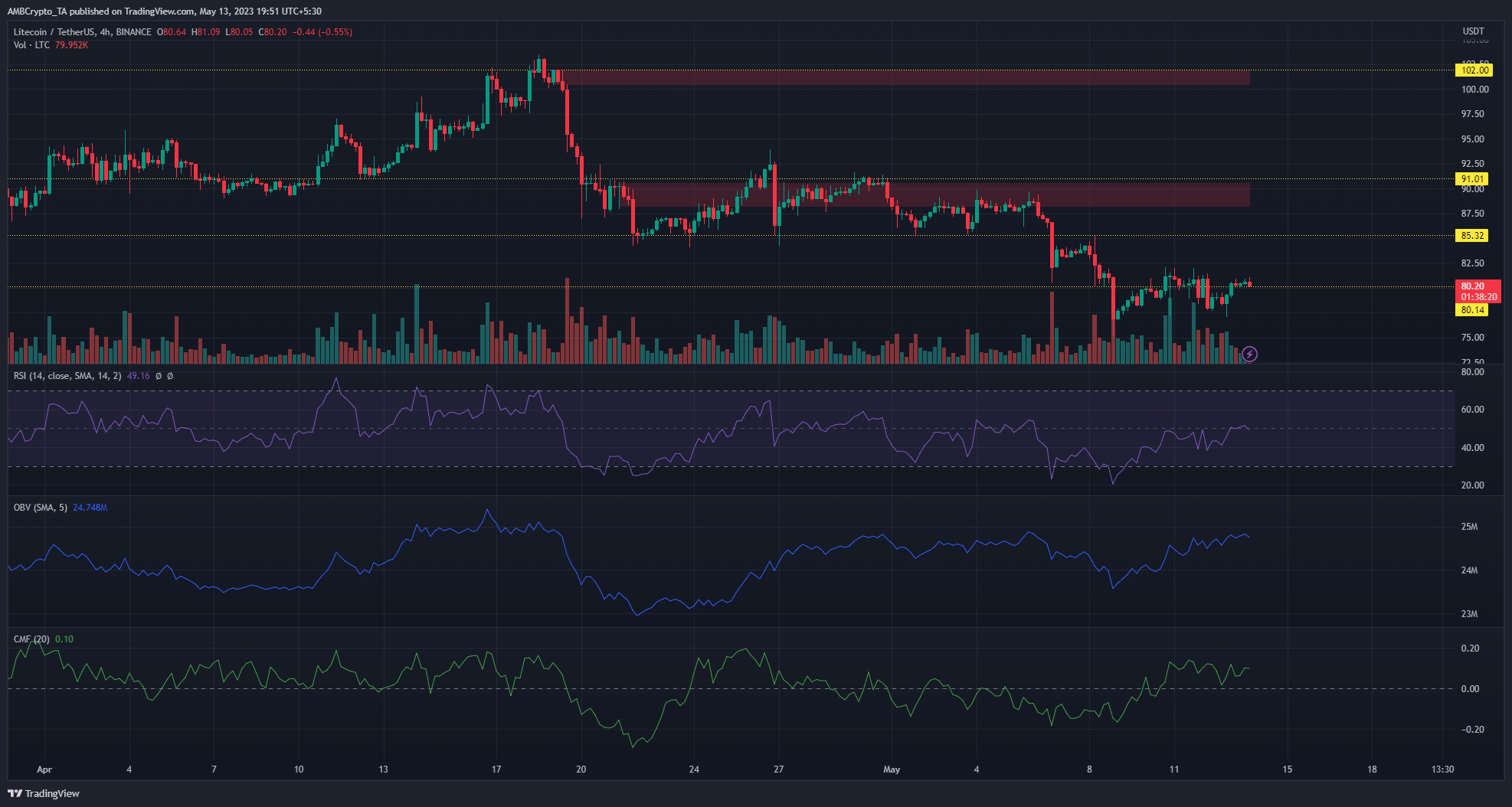The height and width of the screenshot is (807, 1512).
Task: Click the CMF value 0.10
Action: tap(64, 639)
